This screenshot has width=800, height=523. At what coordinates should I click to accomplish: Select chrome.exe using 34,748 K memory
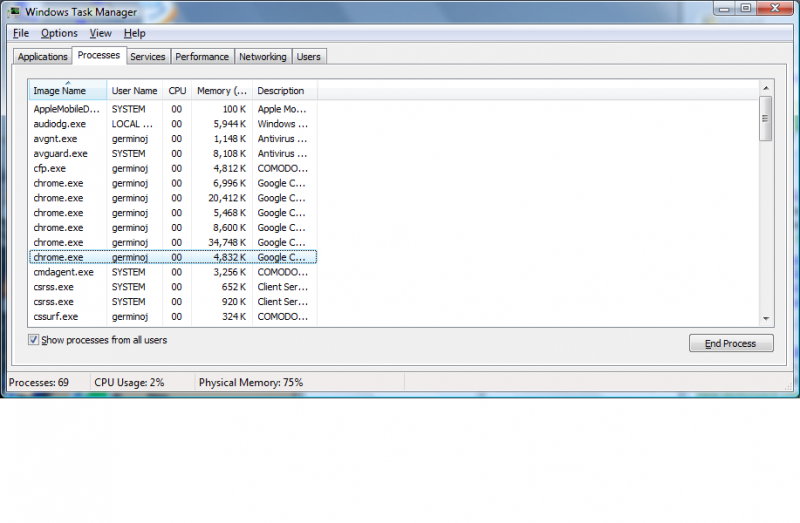(173, 242)
